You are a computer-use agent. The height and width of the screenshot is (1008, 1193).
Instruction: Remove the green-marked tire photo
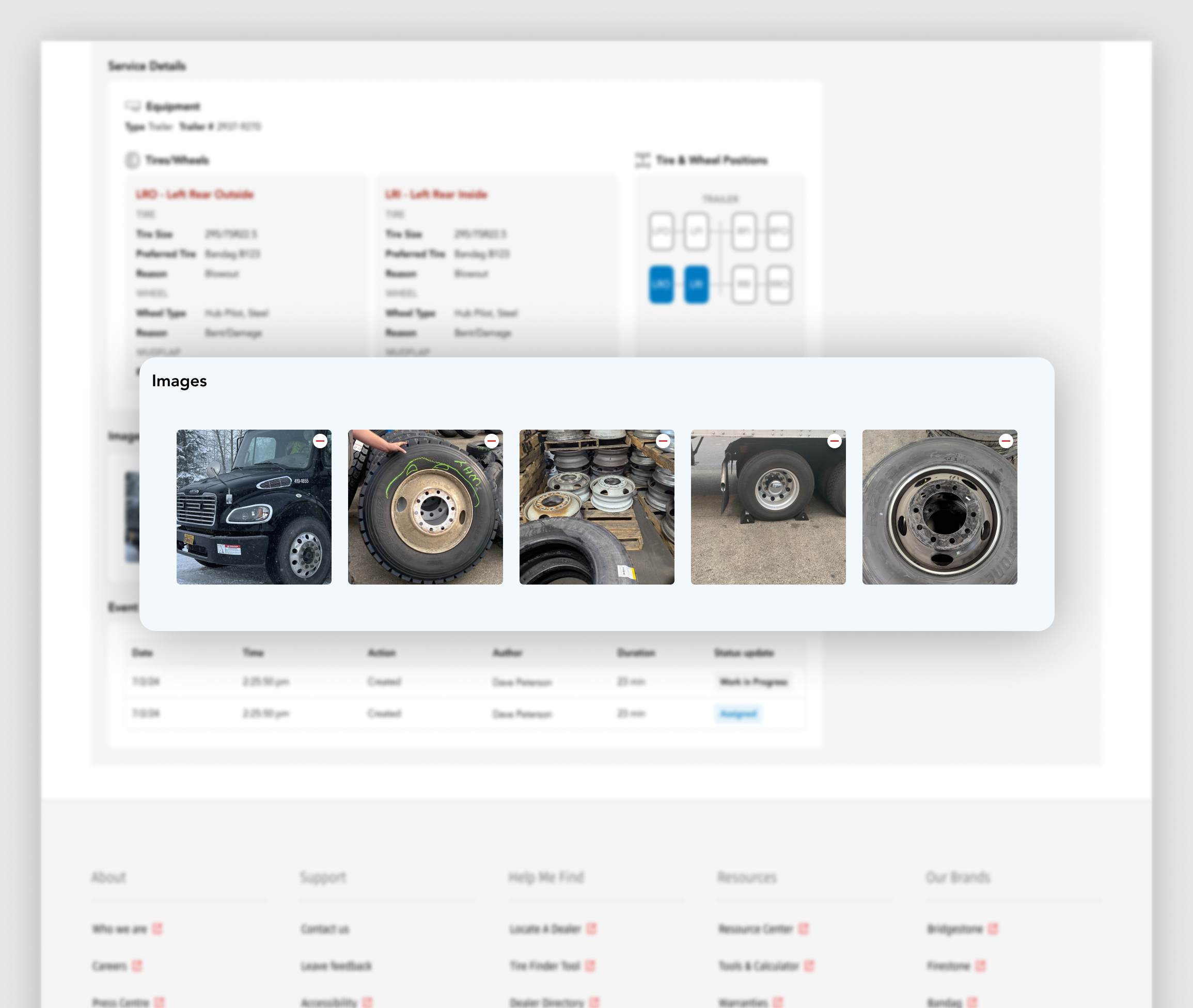(x=491, y=440)
